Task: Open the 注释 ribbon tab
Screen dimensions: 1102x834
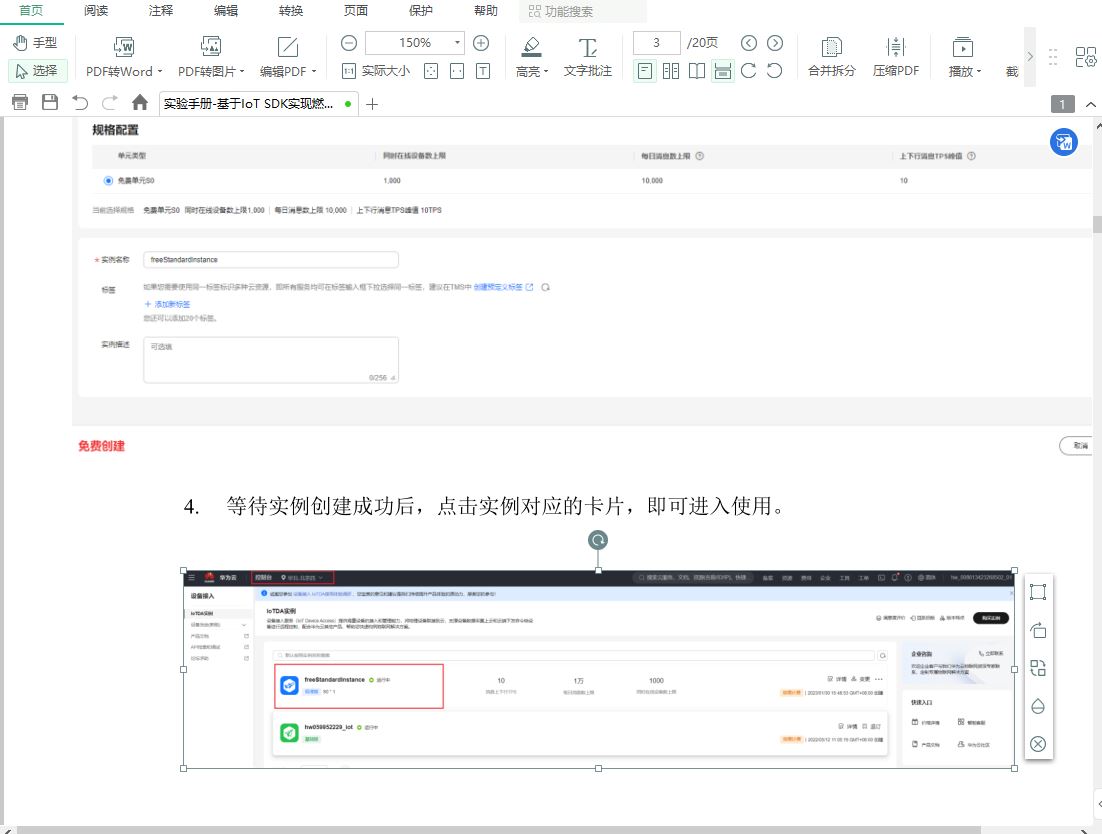Action: pyautogui.click(x=161, y=11)
